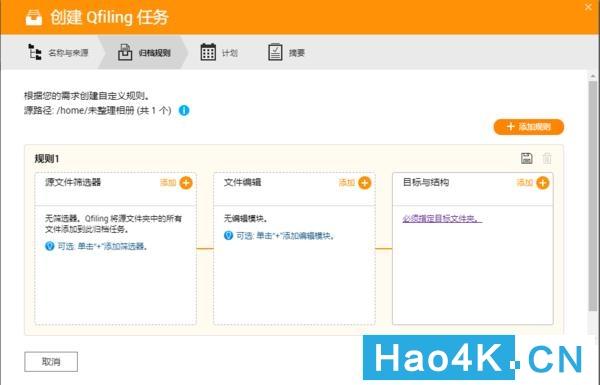Click the folder tree icon for 名称与来源

click(x=35, y=52)
